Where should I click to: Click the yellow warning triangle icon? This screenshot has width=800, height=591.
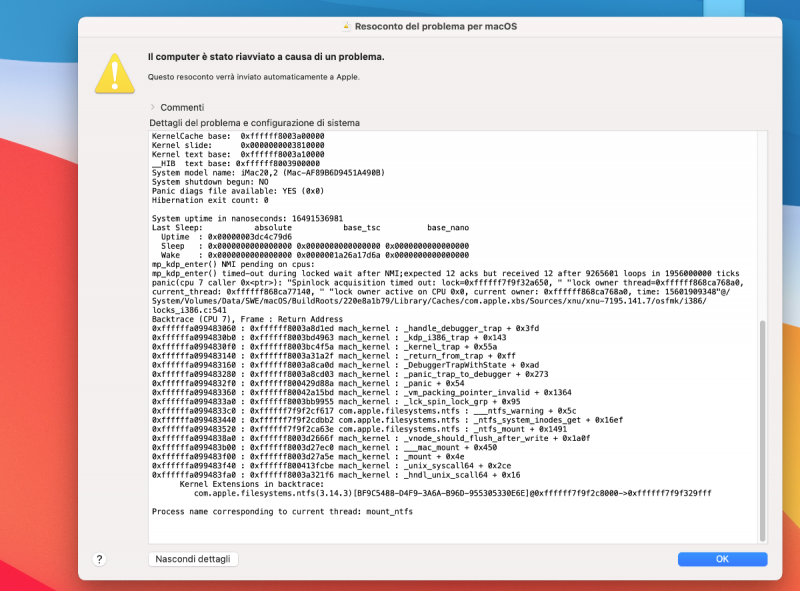pyautogui.click(x=115, y=74)
